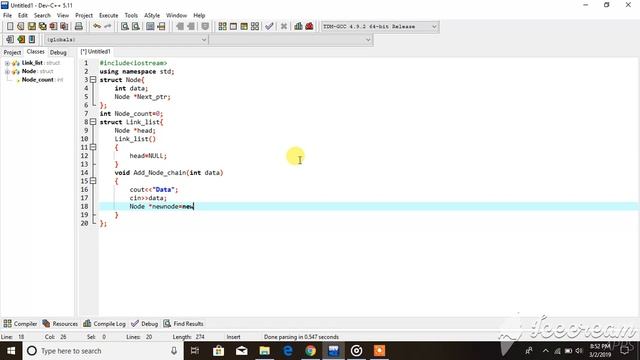Open Replace with the second magnifier icon
The image size is (640, 360).
(x=136, y=27)
